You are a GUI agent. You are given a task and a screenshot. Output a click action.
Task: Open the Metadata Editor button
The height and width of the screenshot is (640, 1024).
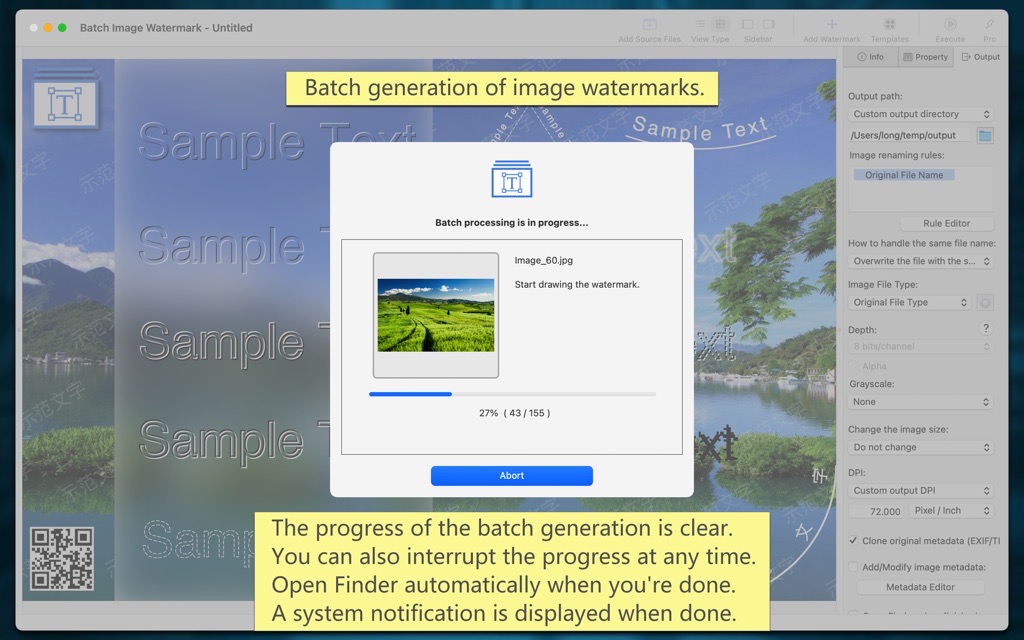click(920, 587)
